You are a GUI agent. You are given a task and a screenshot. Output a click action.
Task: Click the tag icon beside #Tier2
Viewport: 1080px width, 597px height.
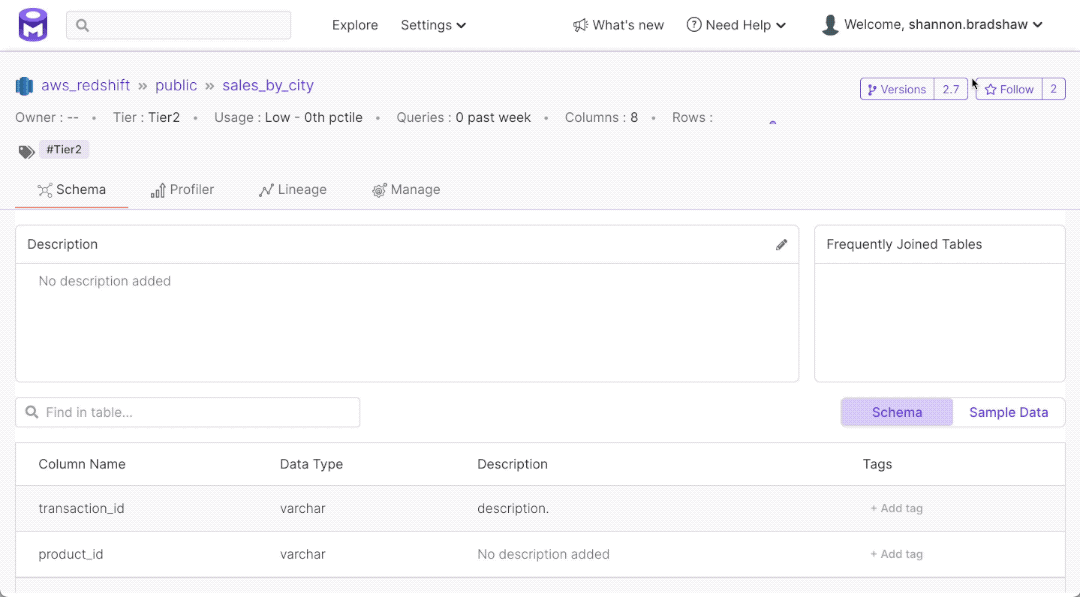coord(26,151)
